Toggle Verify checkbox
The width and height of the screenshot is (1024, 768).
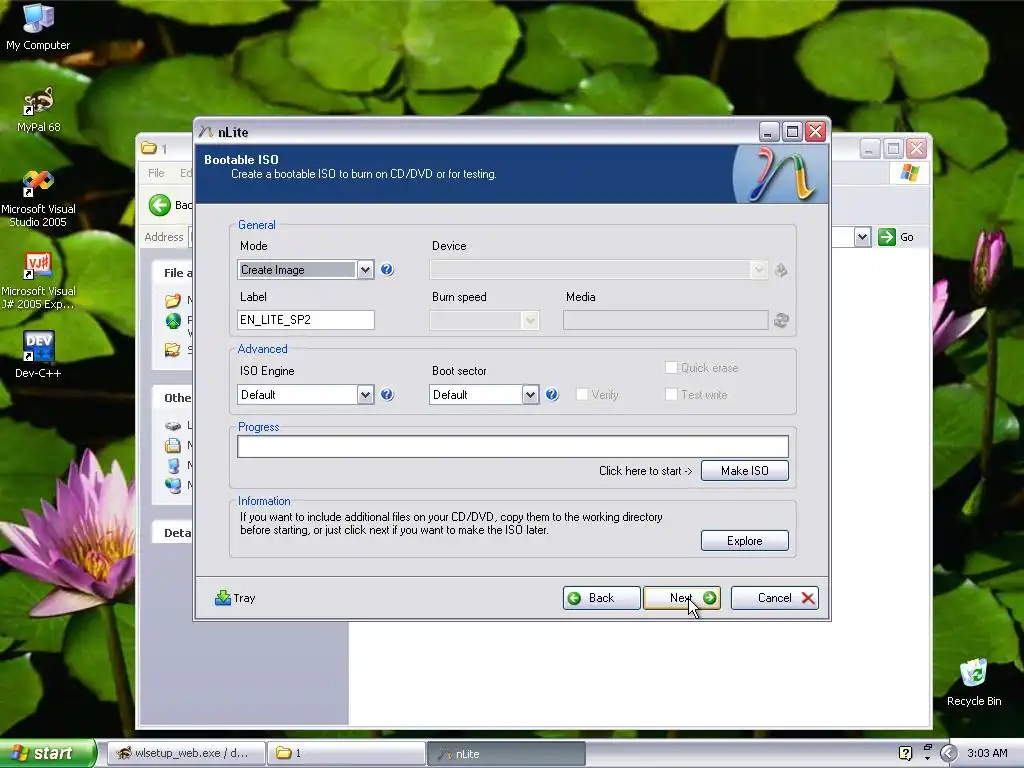pos(582,394)
